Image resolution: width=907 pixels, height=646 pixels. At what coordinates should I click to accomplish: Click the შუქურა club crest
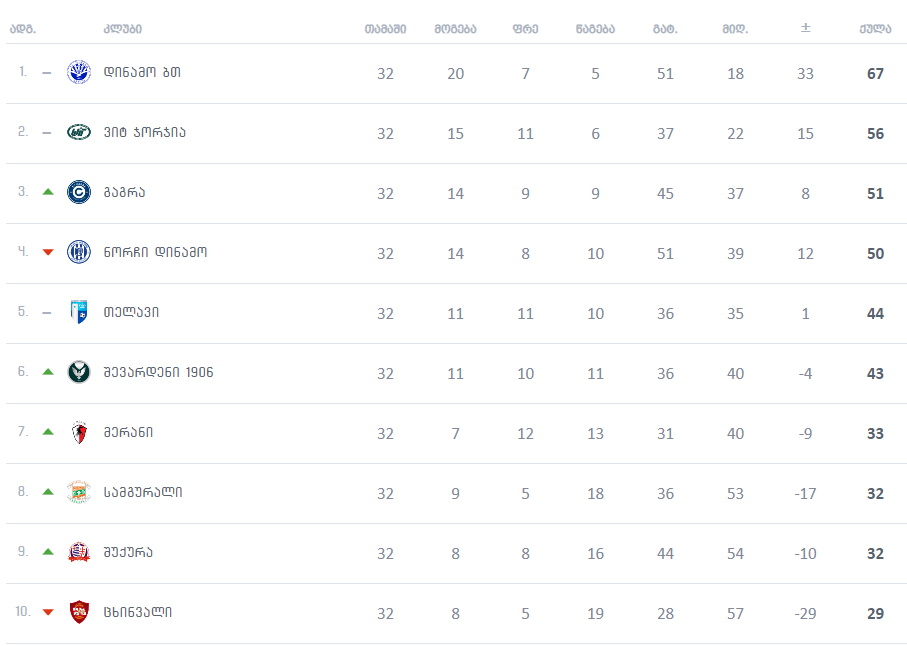point(78,552)
